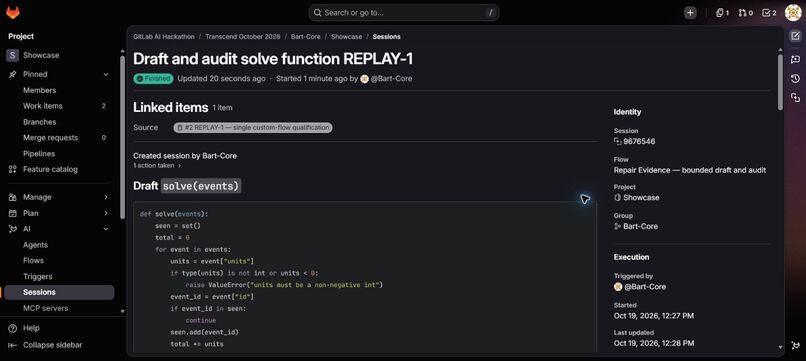806x361 pixels.
Task: Click Created session by Bart-Core text
Action: click(185, 155)
